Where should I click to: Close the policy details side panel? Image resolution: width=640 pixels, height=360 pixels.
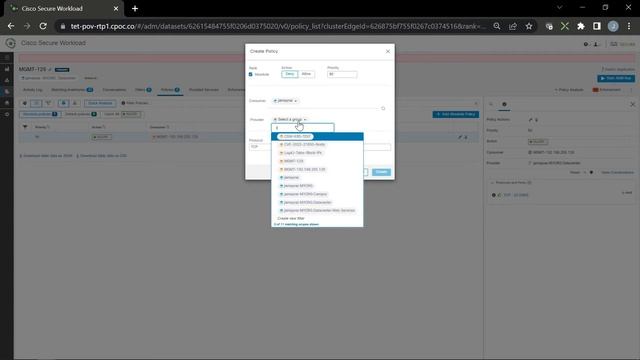click(x=632, y=104)
